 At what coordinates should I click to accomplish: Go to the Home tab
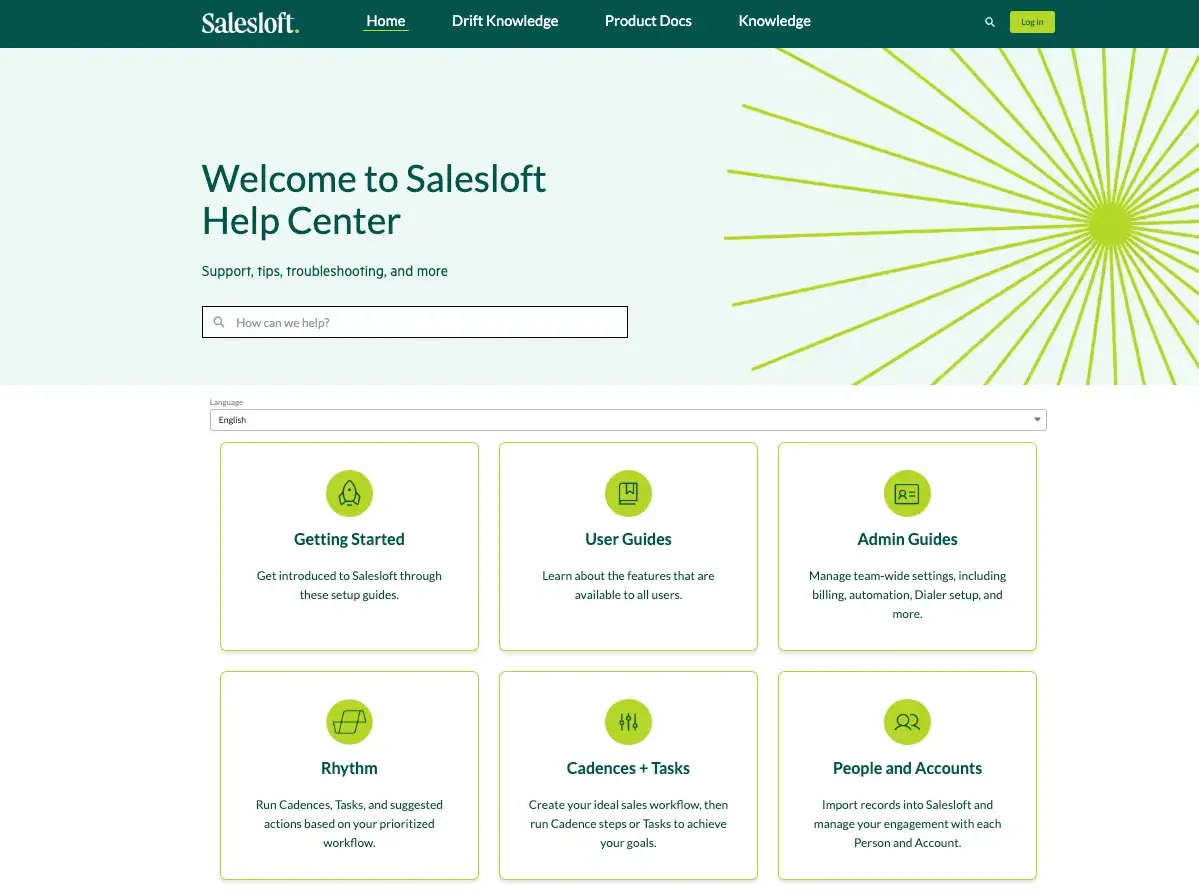[x=386, y=21]
